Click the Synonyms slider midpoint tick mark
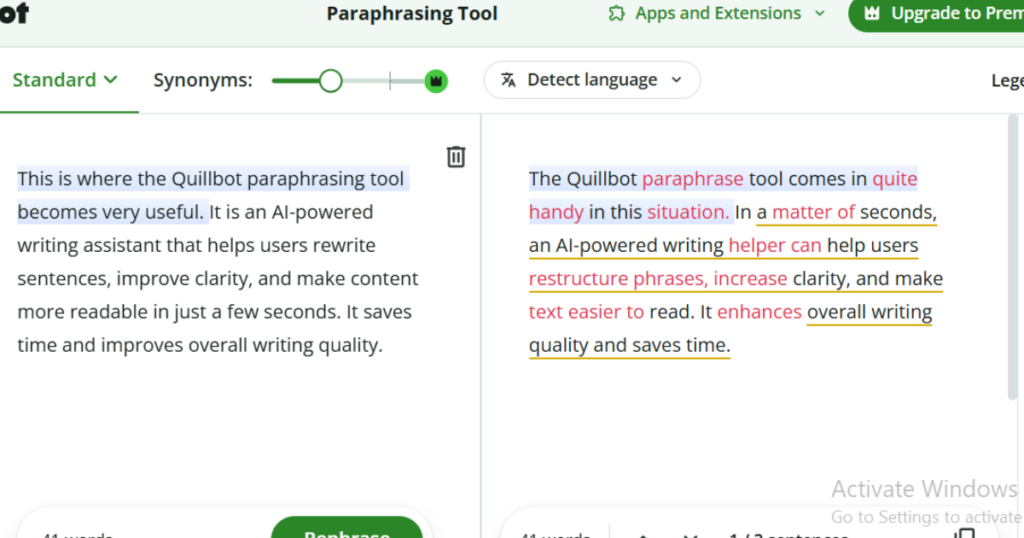 [x=390, y=81]
